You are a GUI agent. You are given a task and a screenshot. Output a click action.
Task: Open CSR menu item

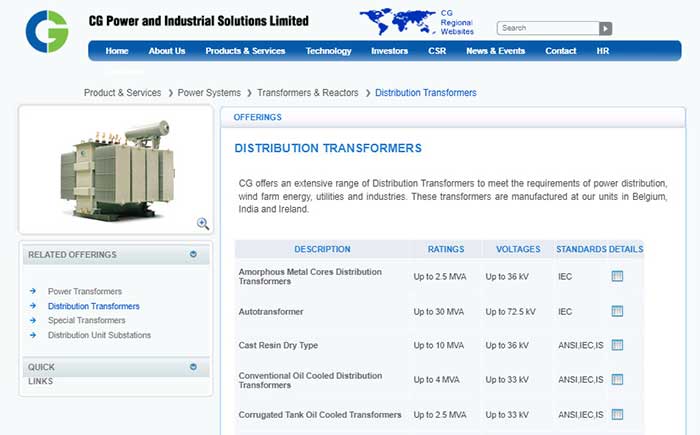437,51
